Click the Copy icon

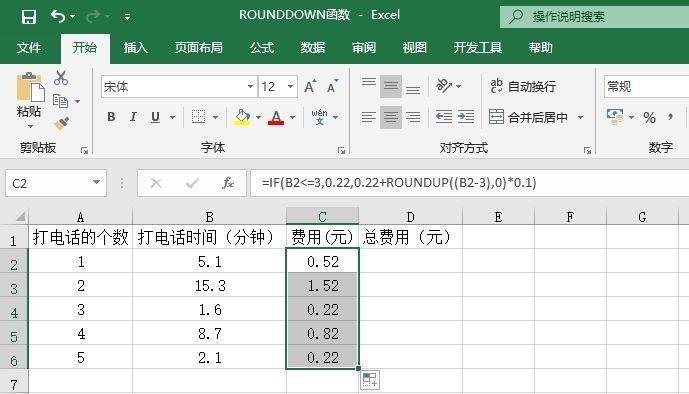coord(60,101)
